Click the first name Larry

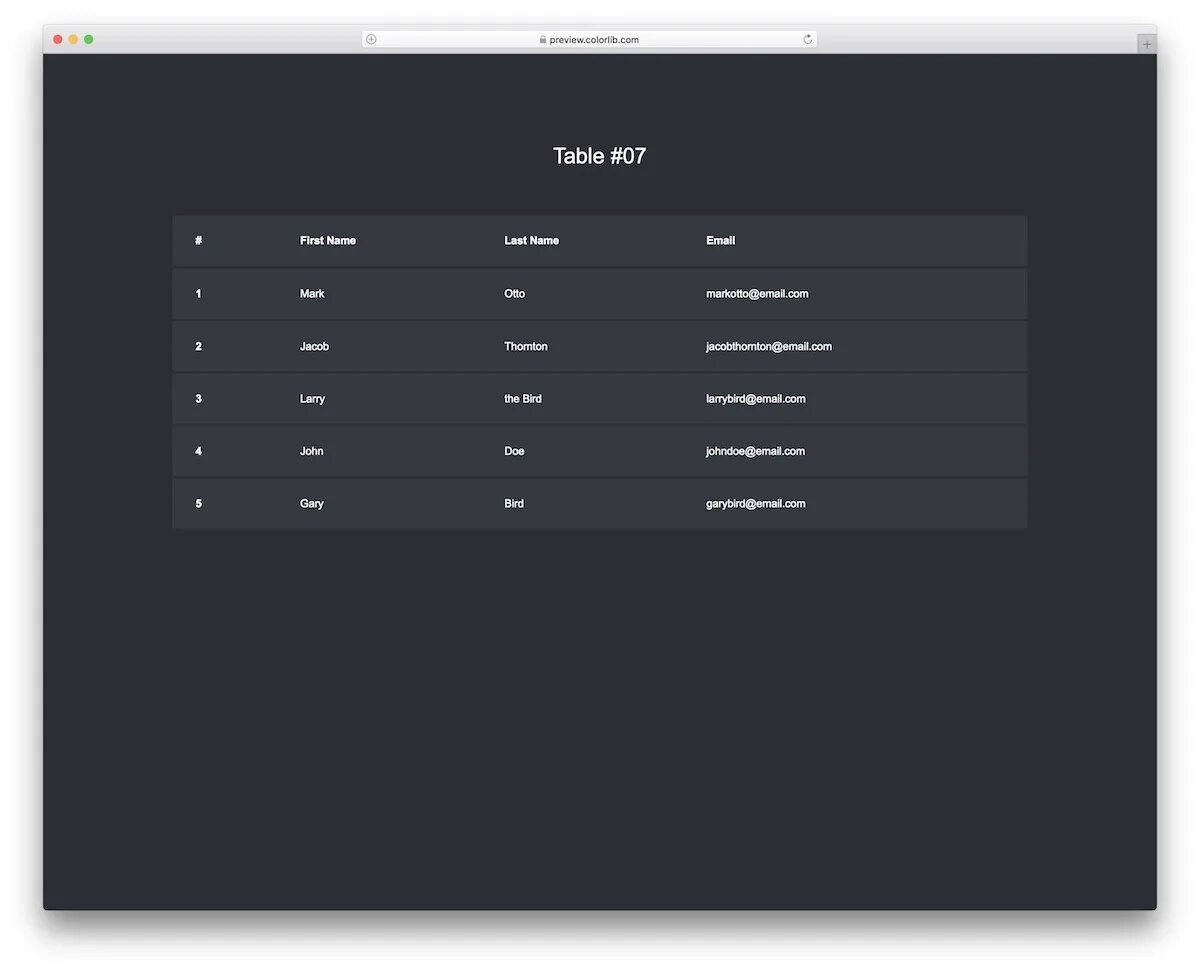pyautogui.click(x=312, y=399)
